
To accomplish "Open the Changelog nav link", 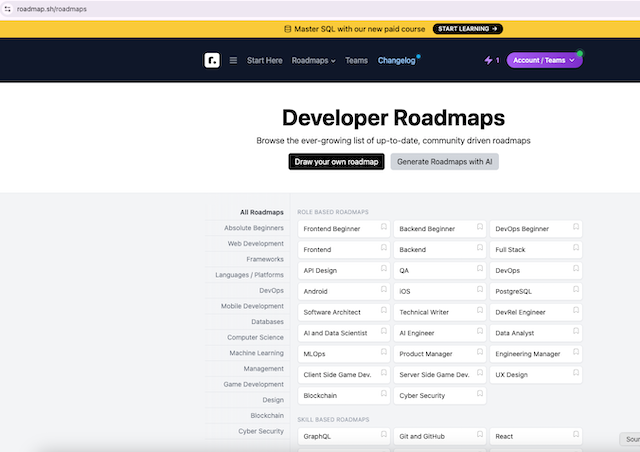I will (x=396, y=60).
